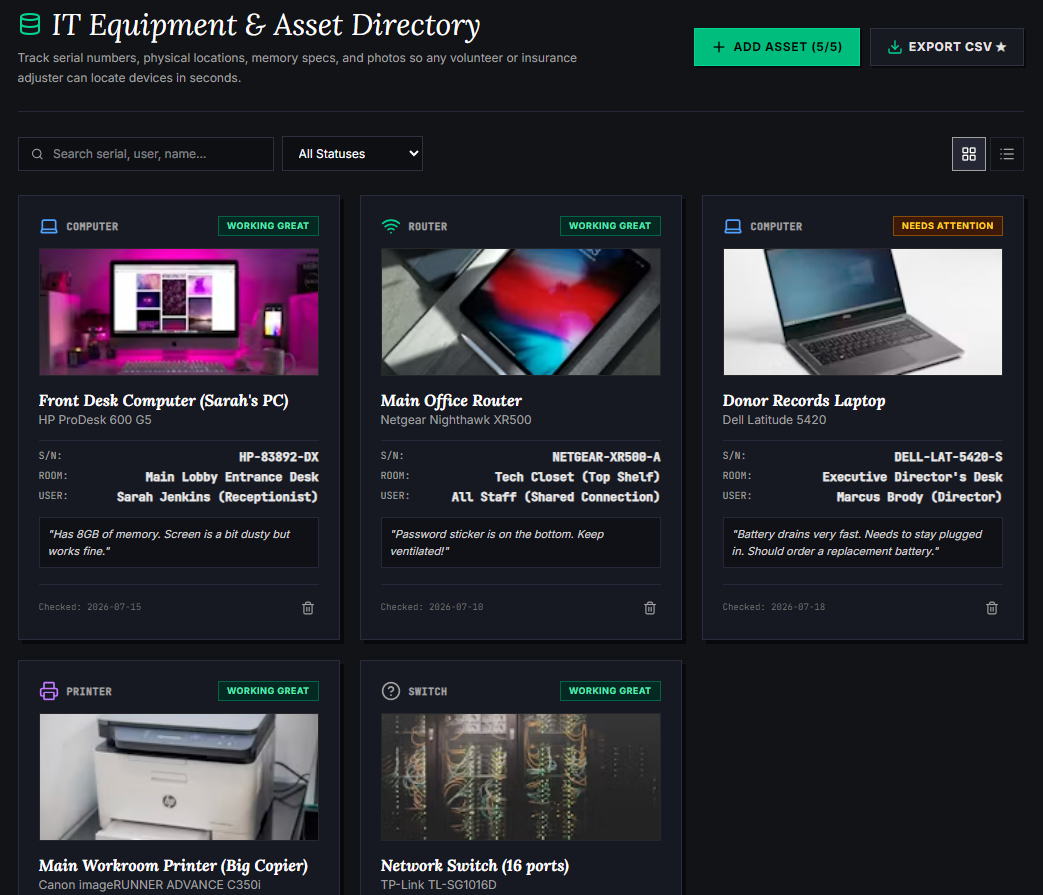
Task: Open the Front Desk Computer photo
Action: click(179, 312)
